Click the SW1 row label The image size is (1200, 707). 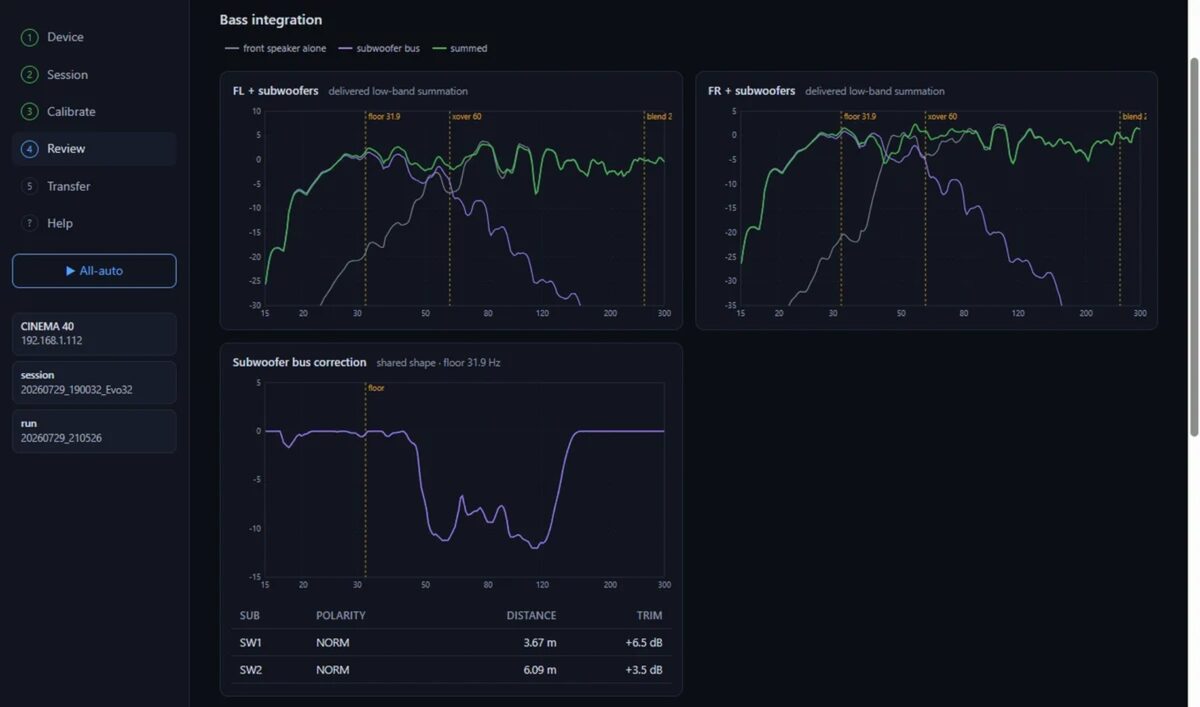click(x=251, y=643)
